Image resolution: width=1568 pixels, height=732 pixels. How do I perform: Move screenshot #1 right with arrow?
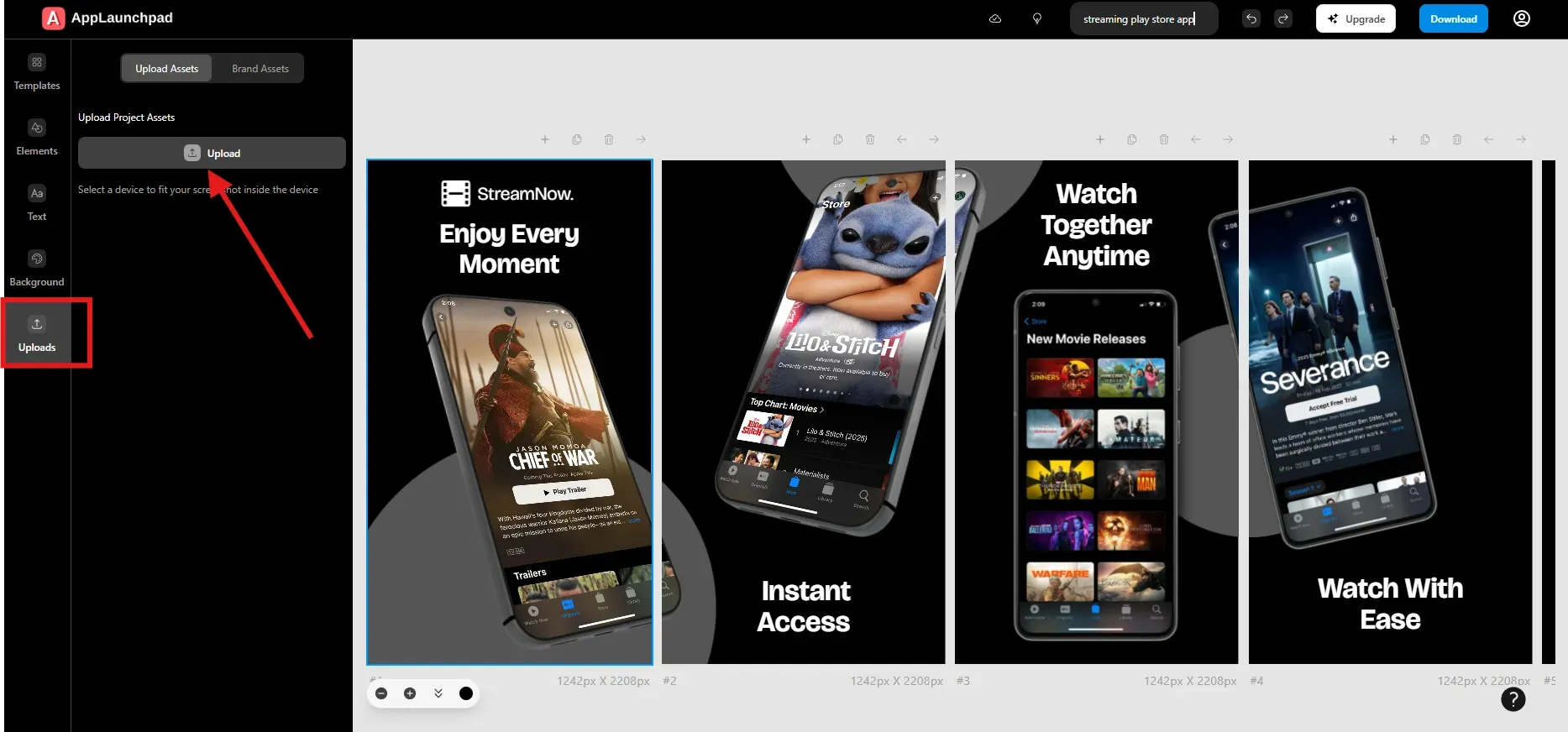point(641,139)
